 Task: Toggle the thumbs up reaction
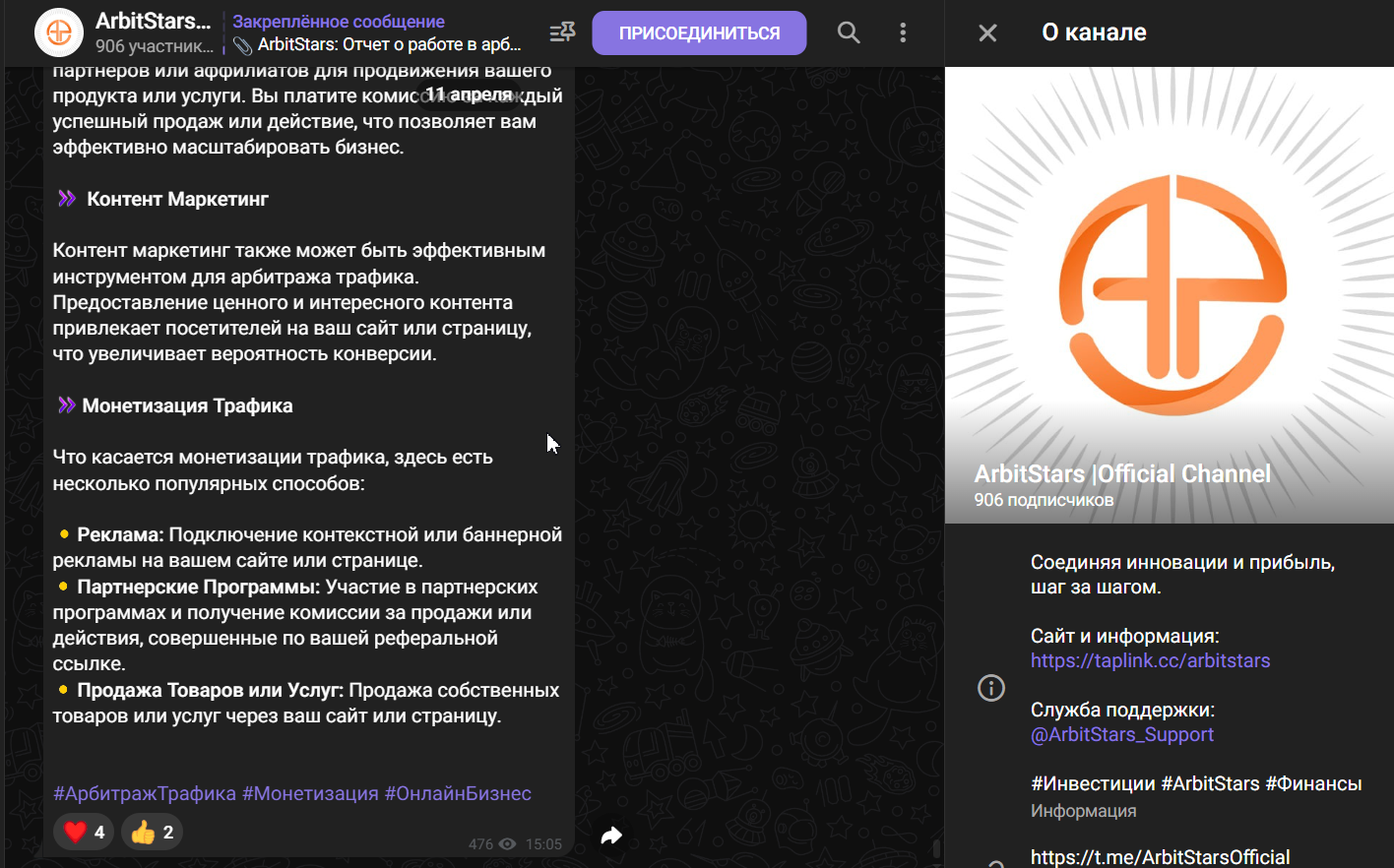click(x=153, y=833)
